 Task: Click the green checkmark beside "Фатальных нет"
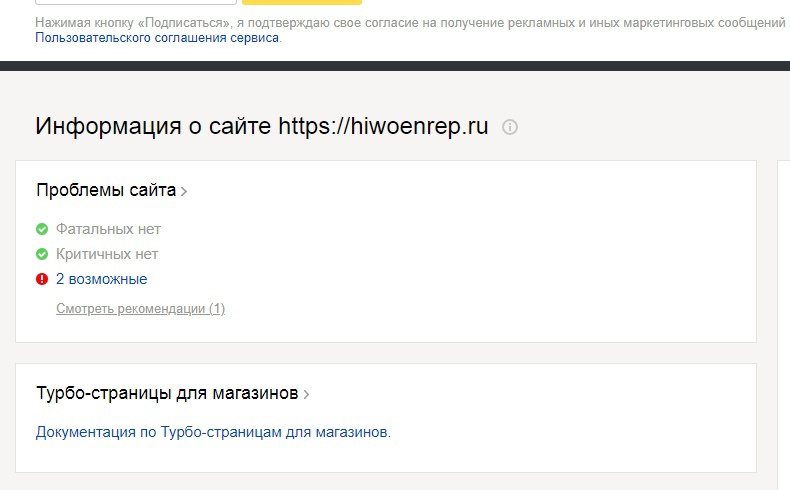click(42, 229)
